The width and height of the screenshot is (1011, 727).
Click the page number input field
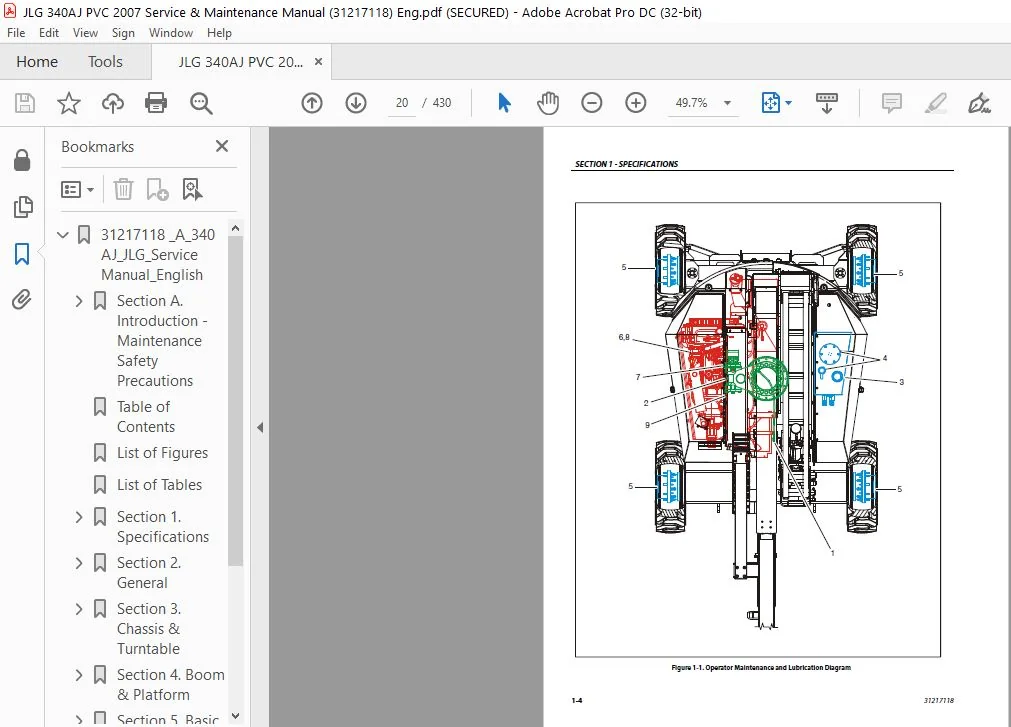click(x=402, y=103)
